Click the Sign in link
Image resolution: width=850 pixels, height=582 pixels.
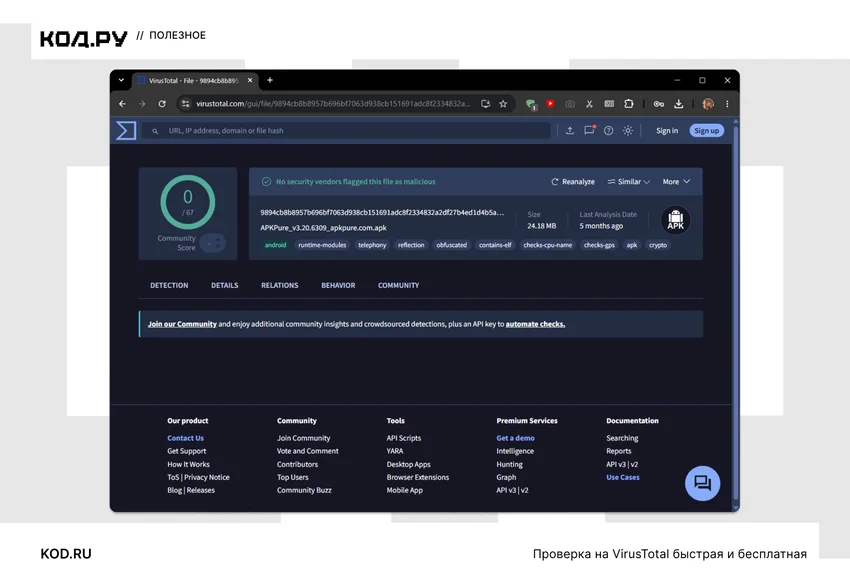click(667, 131)
